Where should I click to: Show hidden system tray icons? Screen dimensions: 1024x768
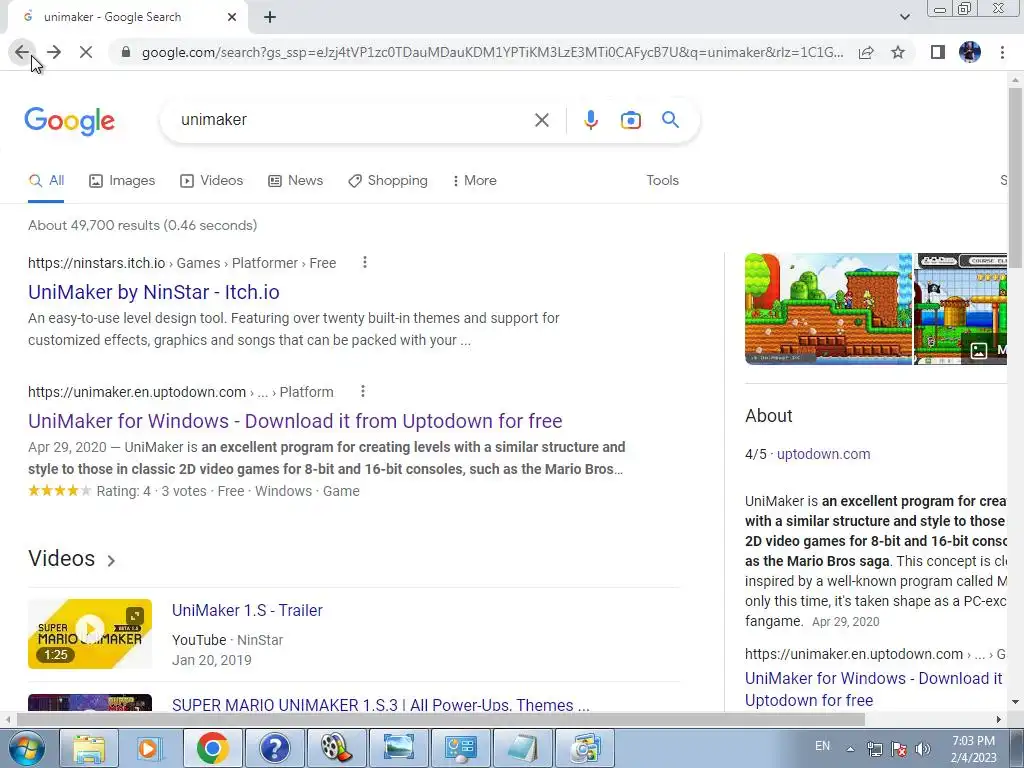click(850, 749)
